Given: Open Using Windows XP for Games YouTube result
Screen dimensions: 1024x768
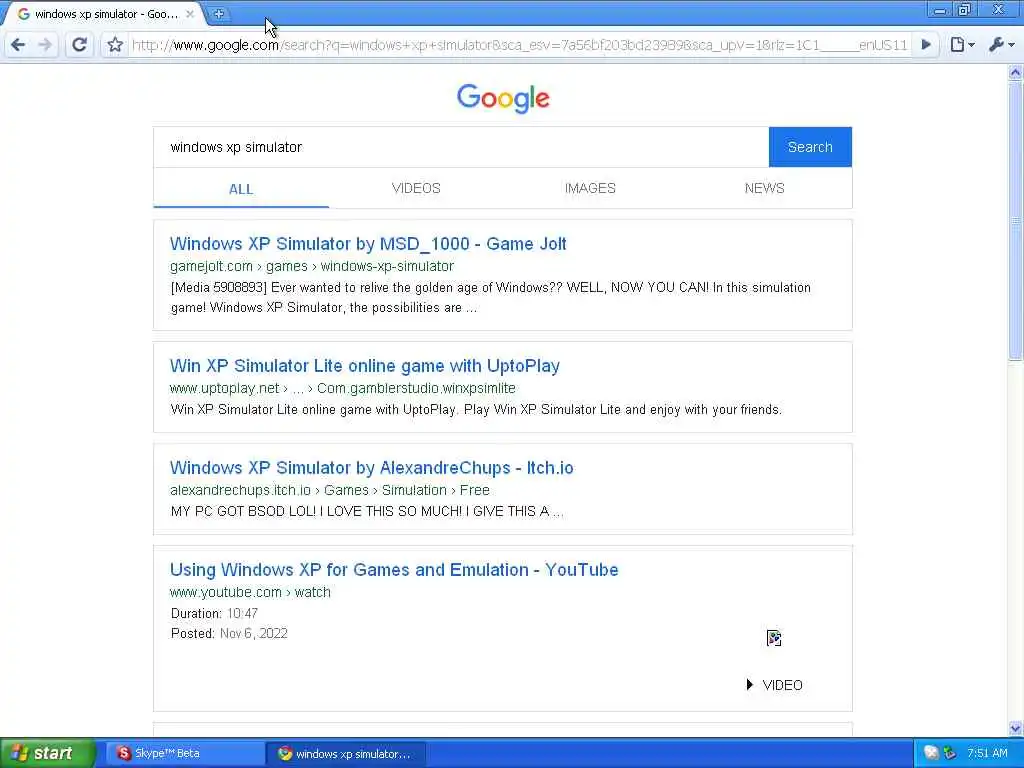Looking at the screenshot, I should (394, 569).
